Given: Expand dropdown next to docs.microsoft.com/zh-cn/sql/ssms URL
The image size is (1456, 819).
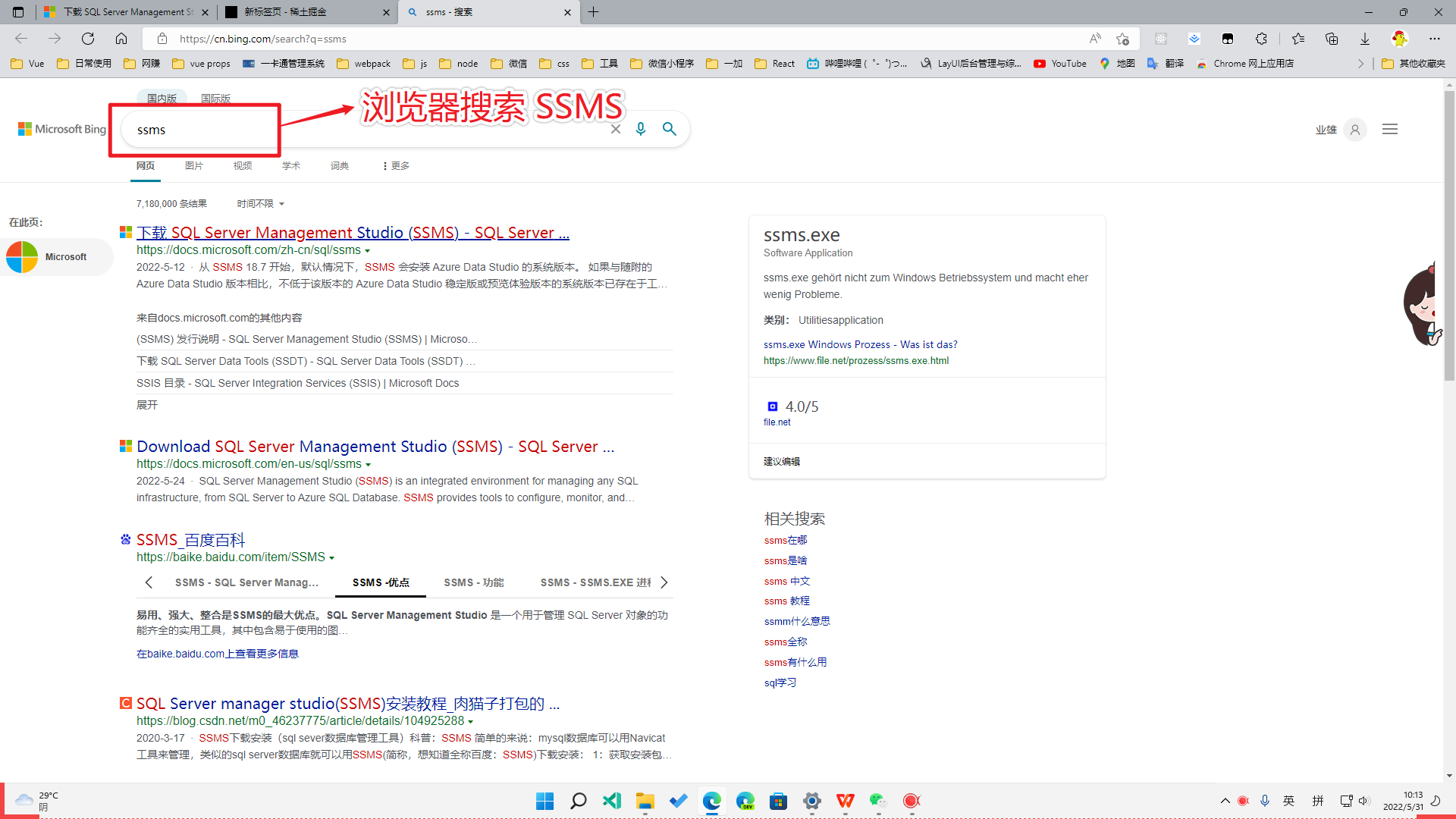Looking at the screenshot, I should coord(368,251).
